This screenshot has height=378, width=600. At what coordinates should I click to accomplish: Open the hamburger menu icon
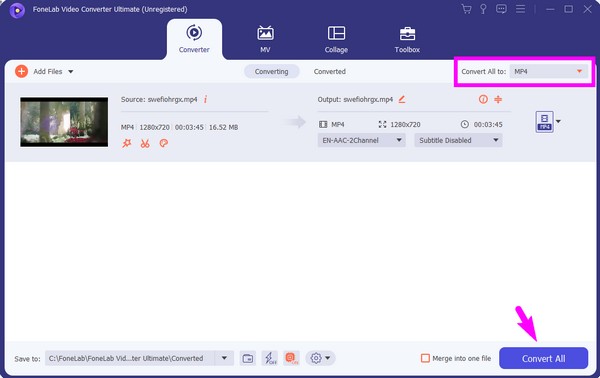click(x=520, y=9)
